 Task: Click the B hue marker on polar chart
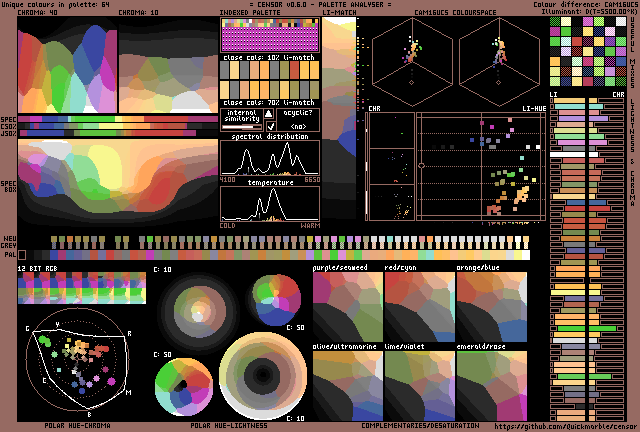(x=89, y=414)
